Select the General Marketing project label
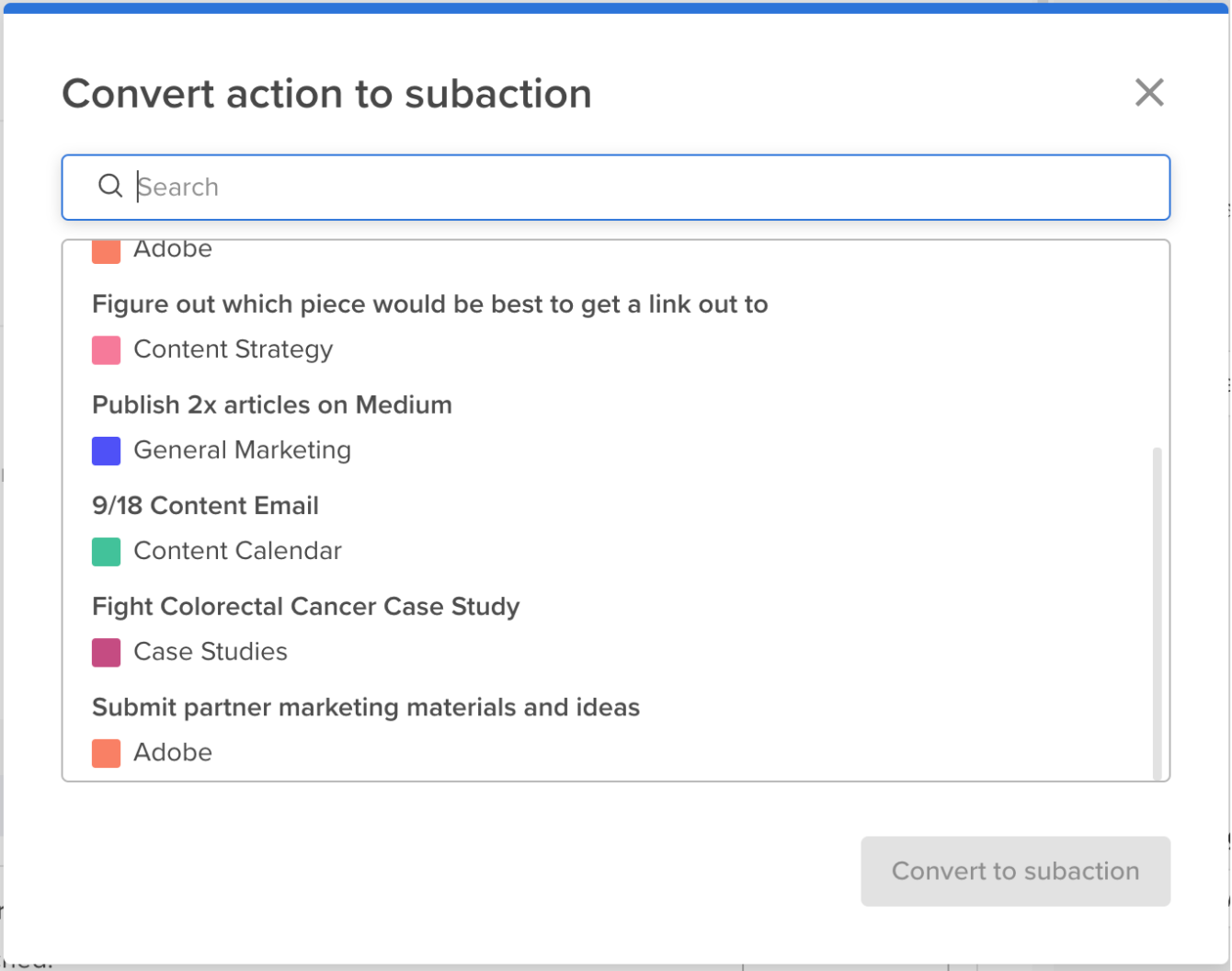This screenshot has height=971, width=1232. [x=243, y=450]
